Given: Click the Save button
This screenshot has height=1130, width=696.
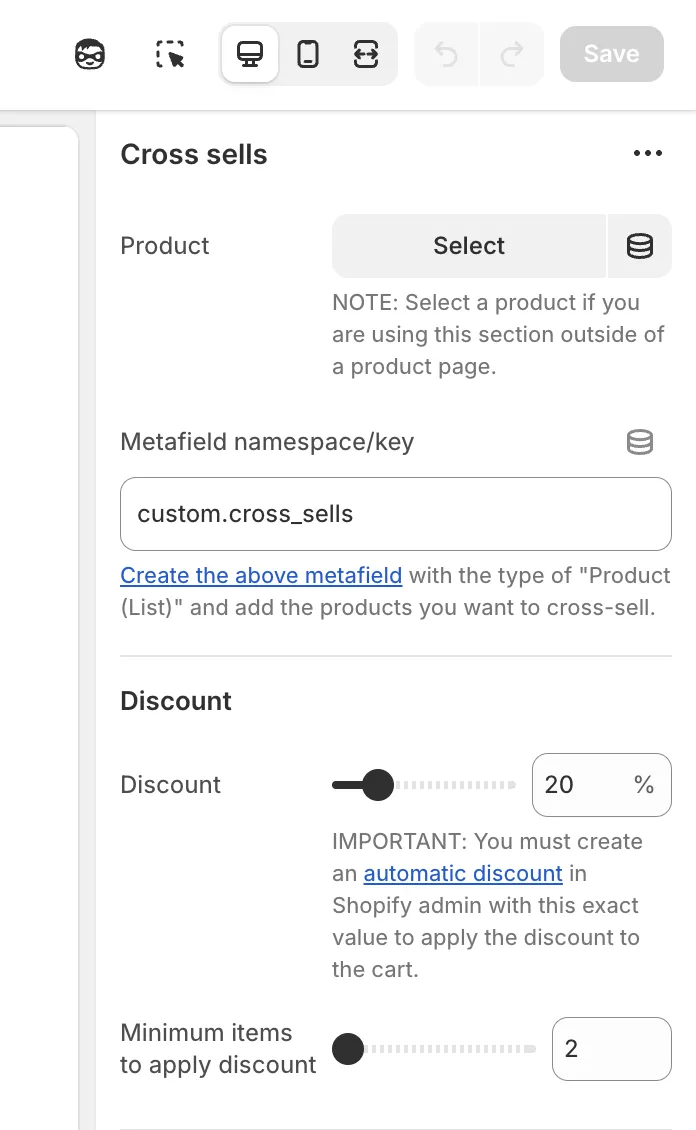Looking at the screenshot, I should [611, 54].
